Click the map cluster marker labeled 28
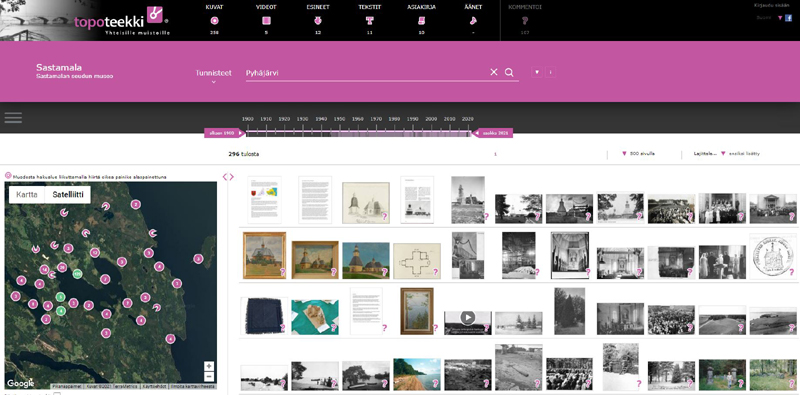Image resolution: width=800 pixels, height=395 pixels. [x=62, y=267]
